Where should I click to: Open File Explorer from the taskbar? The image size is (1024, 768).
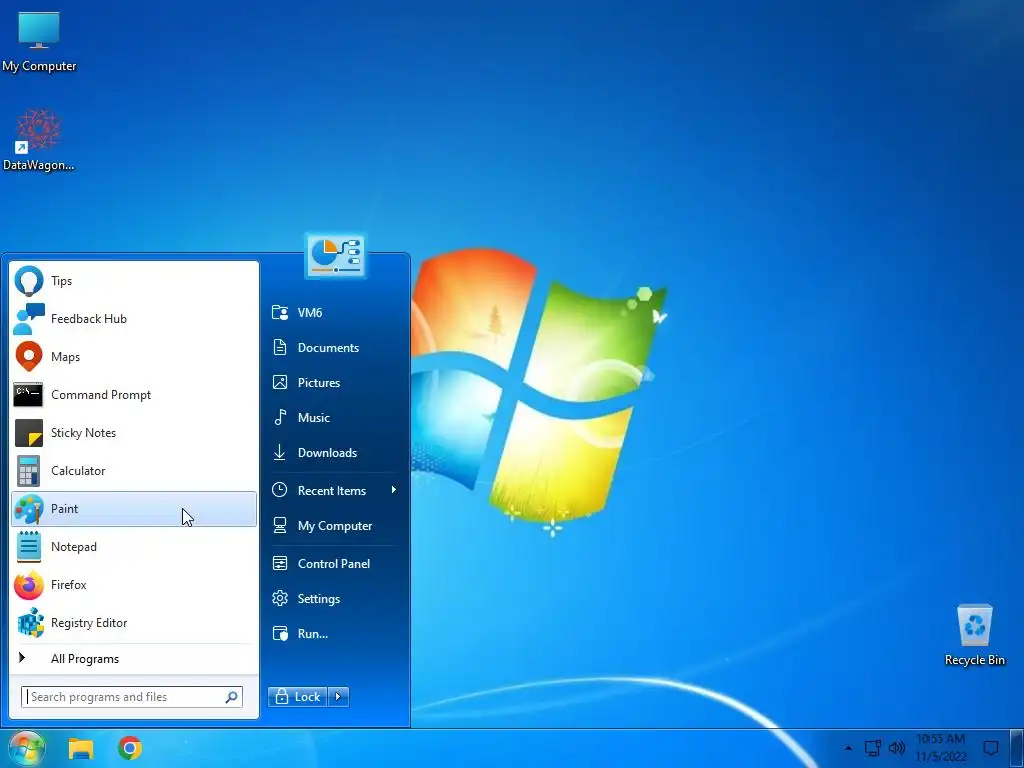pyautogui.click(x=81, y=748)
